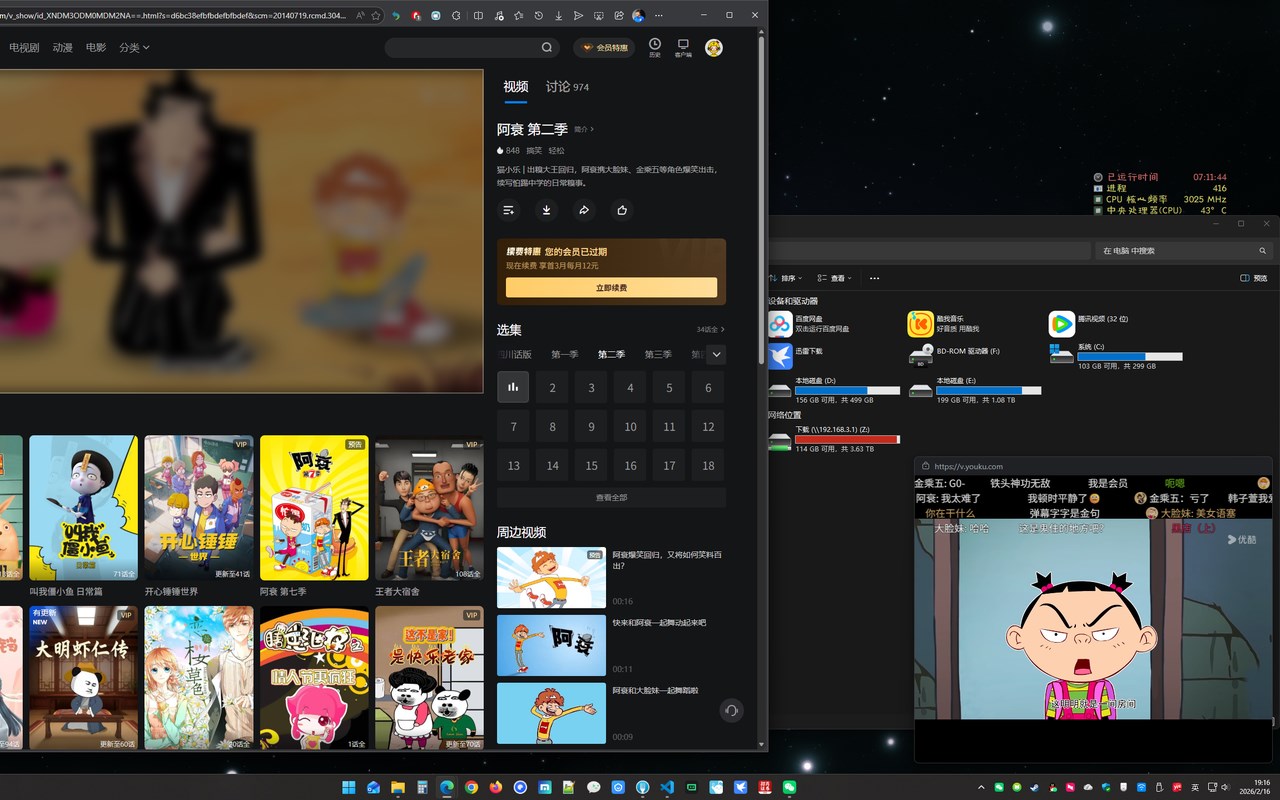Screen dimensions: 1280x800
Task: Open 腾讯视频 (32 位) in File Explorer
Action: (1089, 324)
